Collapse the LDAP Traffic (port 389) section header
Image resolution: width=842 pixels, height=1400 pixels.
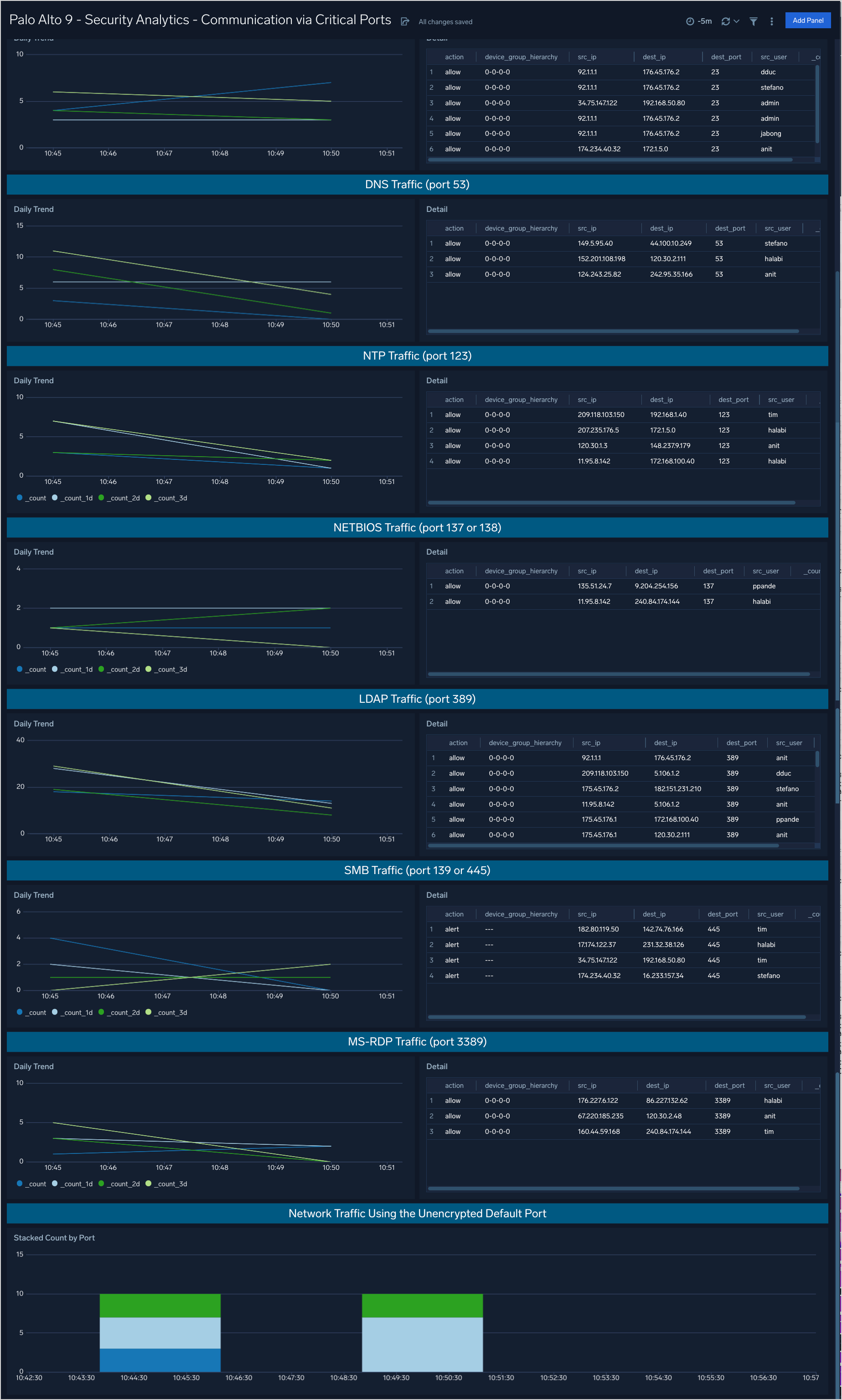(x=418, y=699)
